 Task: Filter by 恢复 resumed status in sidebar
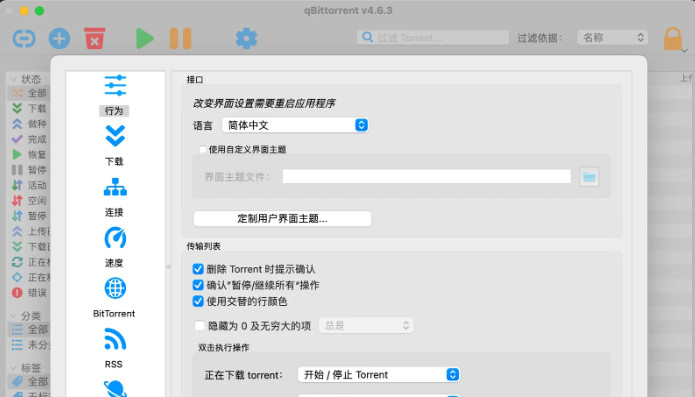(x=29, y=154)
